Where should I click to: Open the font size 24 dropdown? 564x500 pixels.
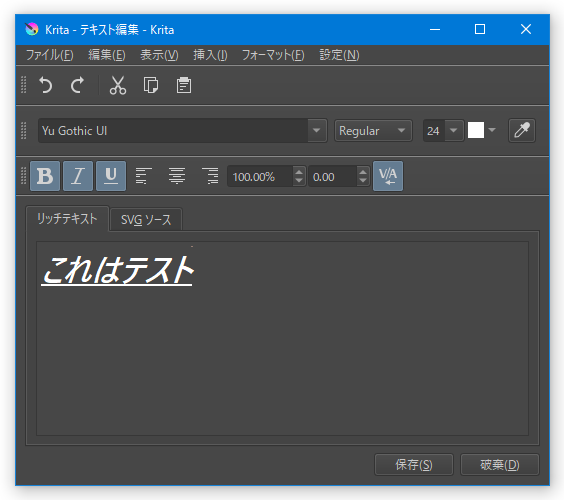coord(454,131)
